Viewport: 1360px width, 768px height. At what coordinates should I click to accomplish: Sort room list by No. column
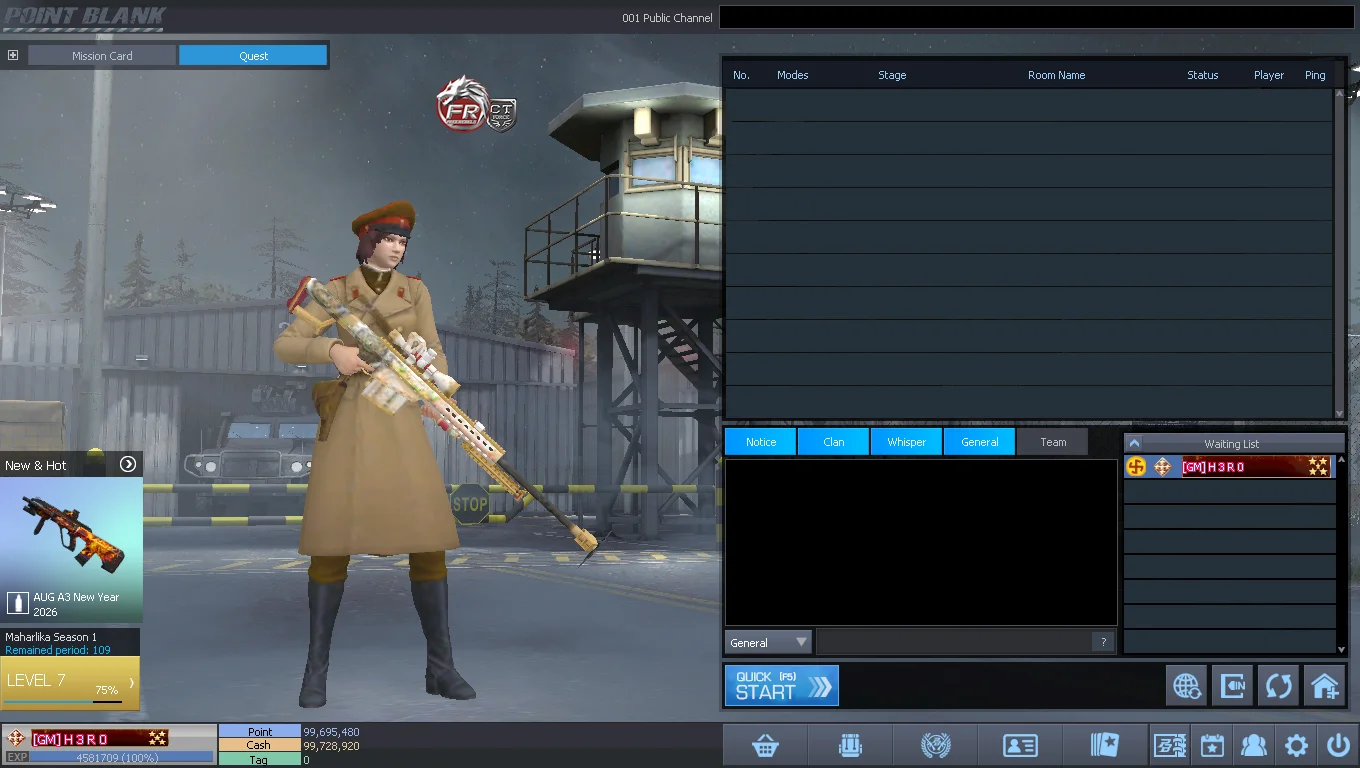pyautogui.click(x=741, y=75)
